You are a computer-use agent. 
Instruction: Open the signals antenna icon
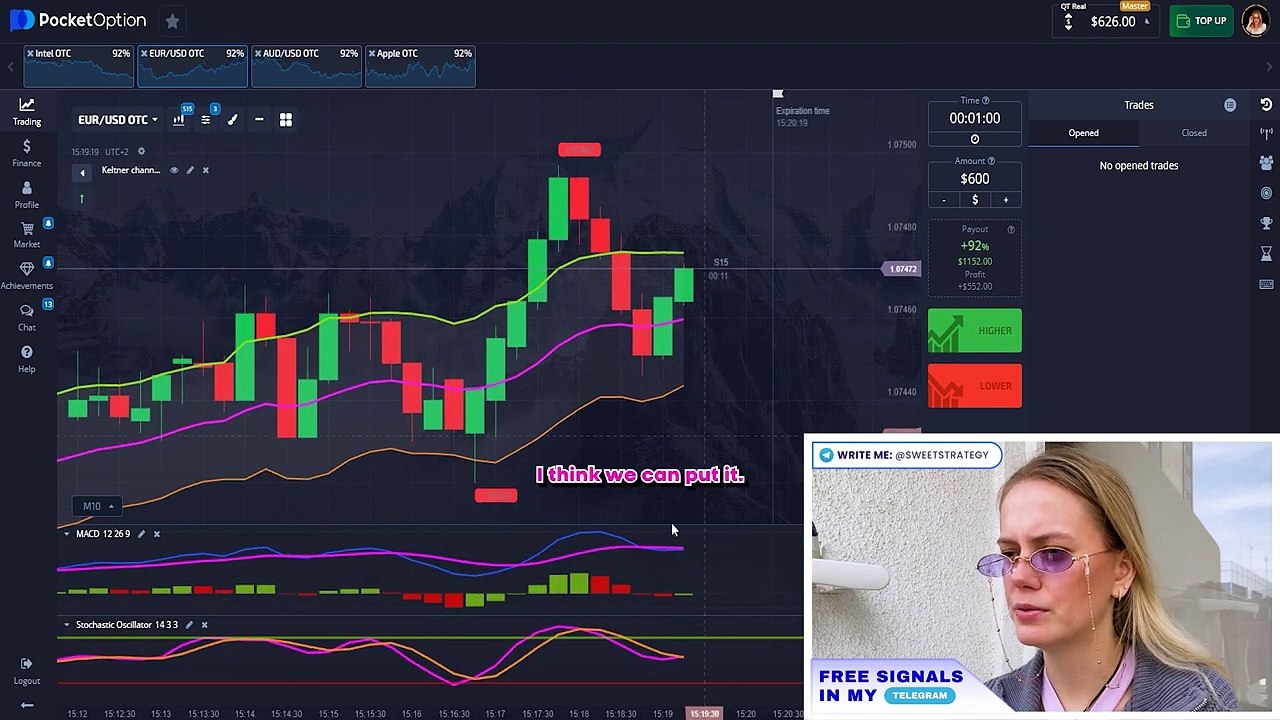pos(1266,133)
